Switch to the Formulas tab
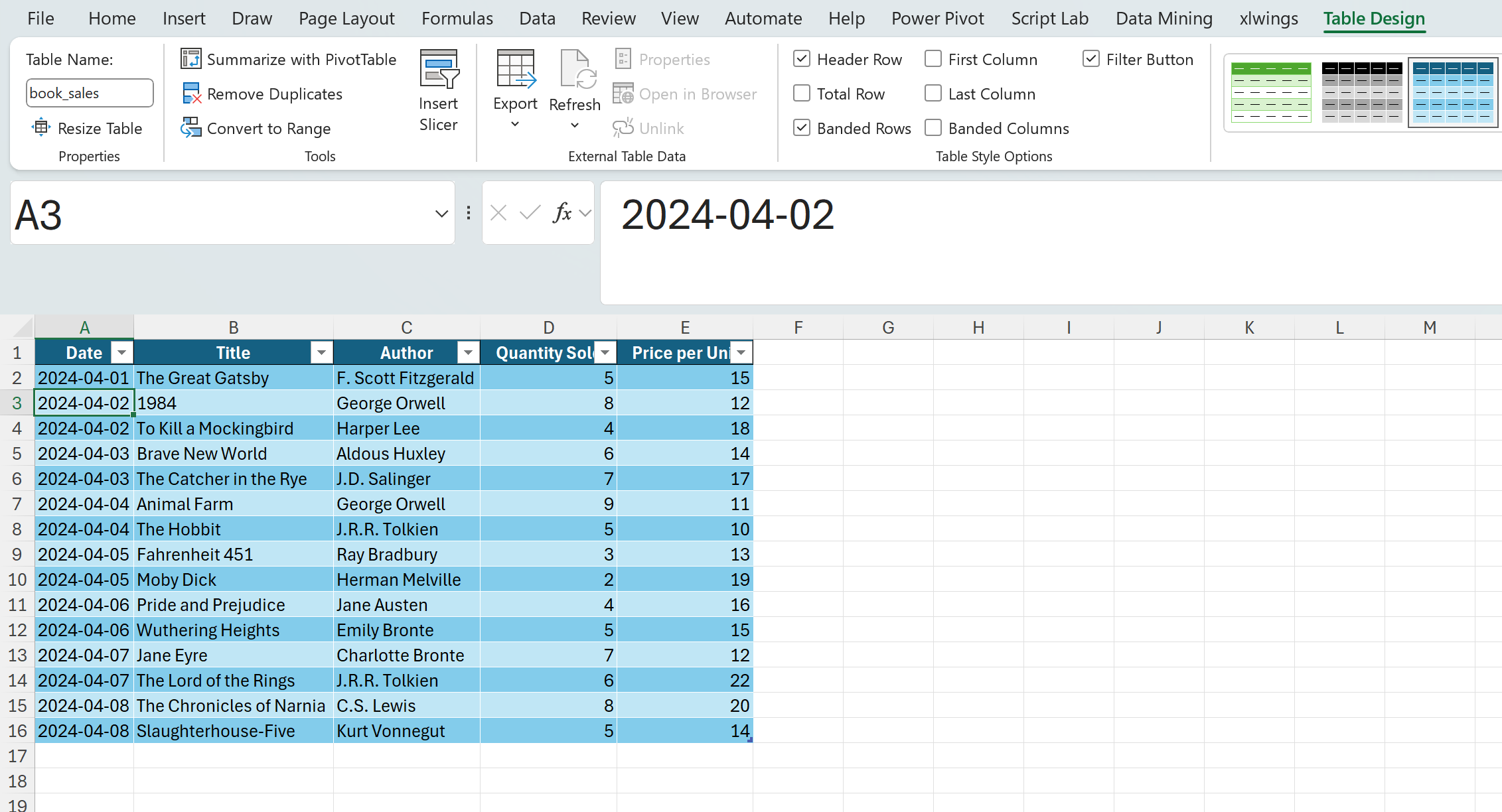Screen dimensions: 1502x812 457,19
